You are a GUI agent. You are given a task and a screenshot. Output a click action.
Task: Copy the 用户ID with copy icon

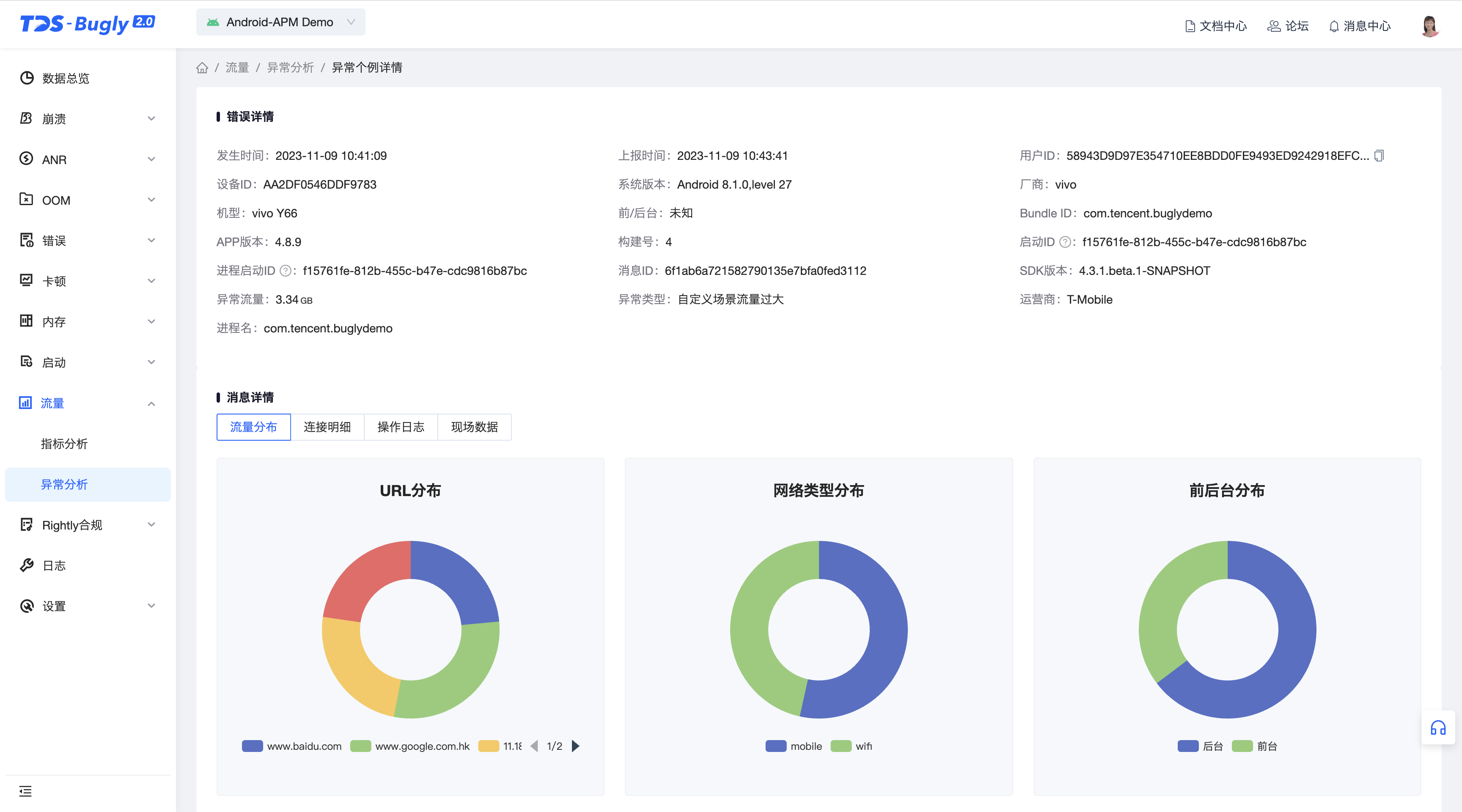coord(1379,156)
